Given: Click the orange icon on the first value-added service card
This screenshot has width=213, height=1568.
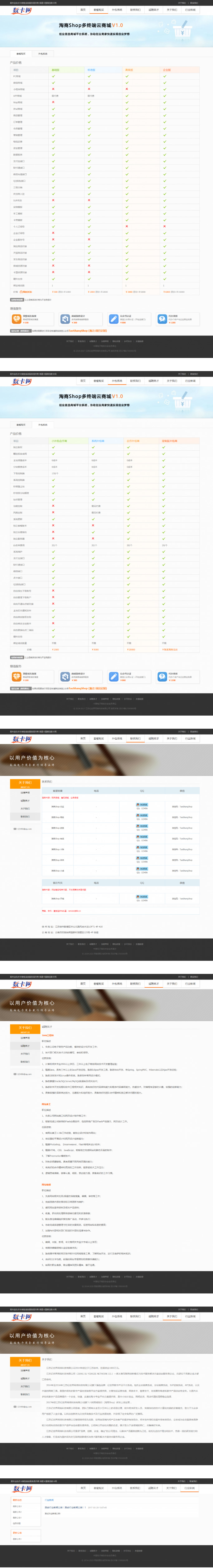Looking at the screenshot, I should [17, 318].
